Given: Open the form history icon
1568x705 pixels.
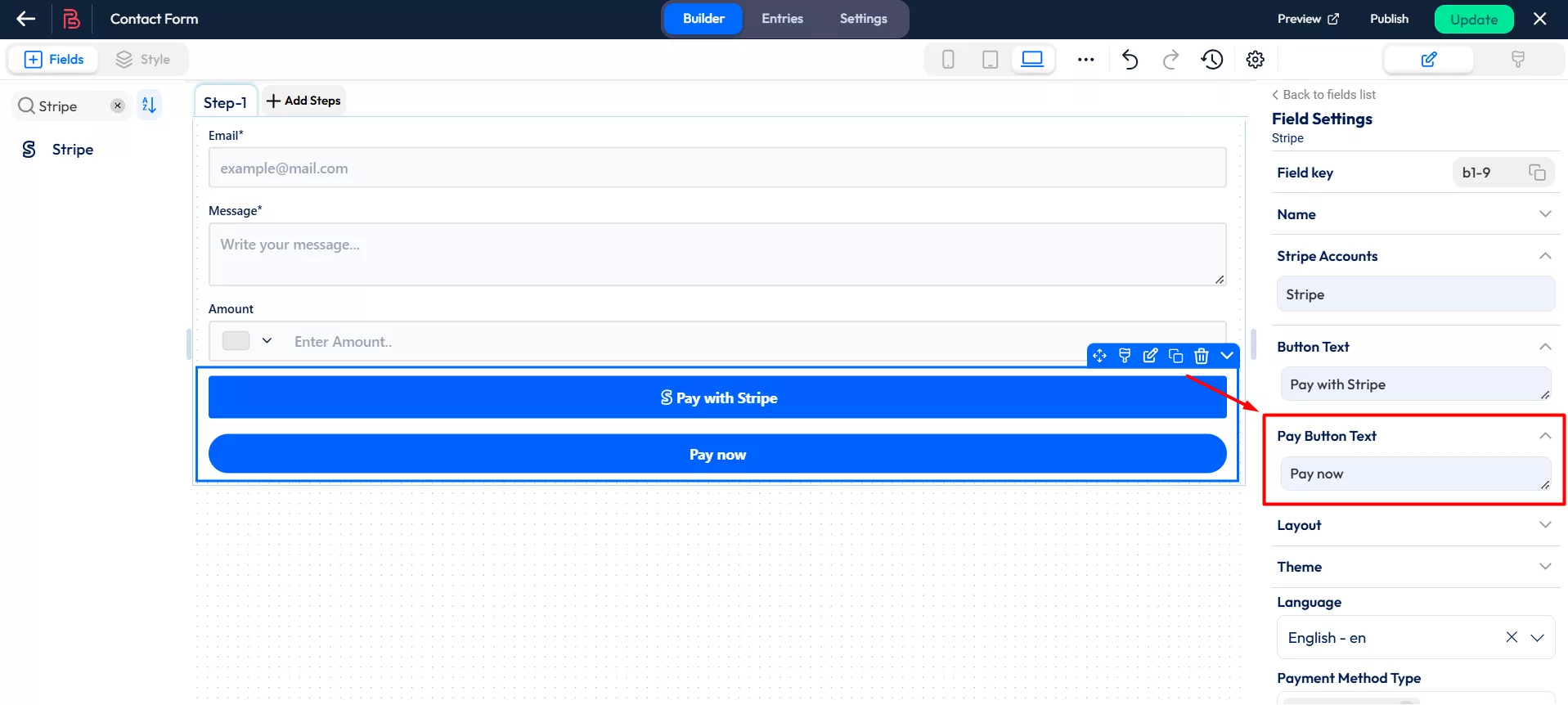Looking at the screenshot, I should tap(1212, 60).
